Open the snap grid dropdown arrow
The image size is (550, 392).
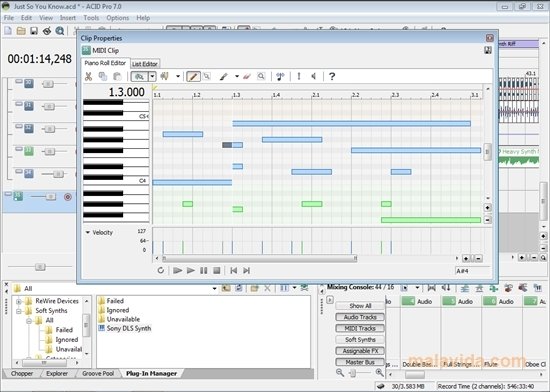[152, 76]
